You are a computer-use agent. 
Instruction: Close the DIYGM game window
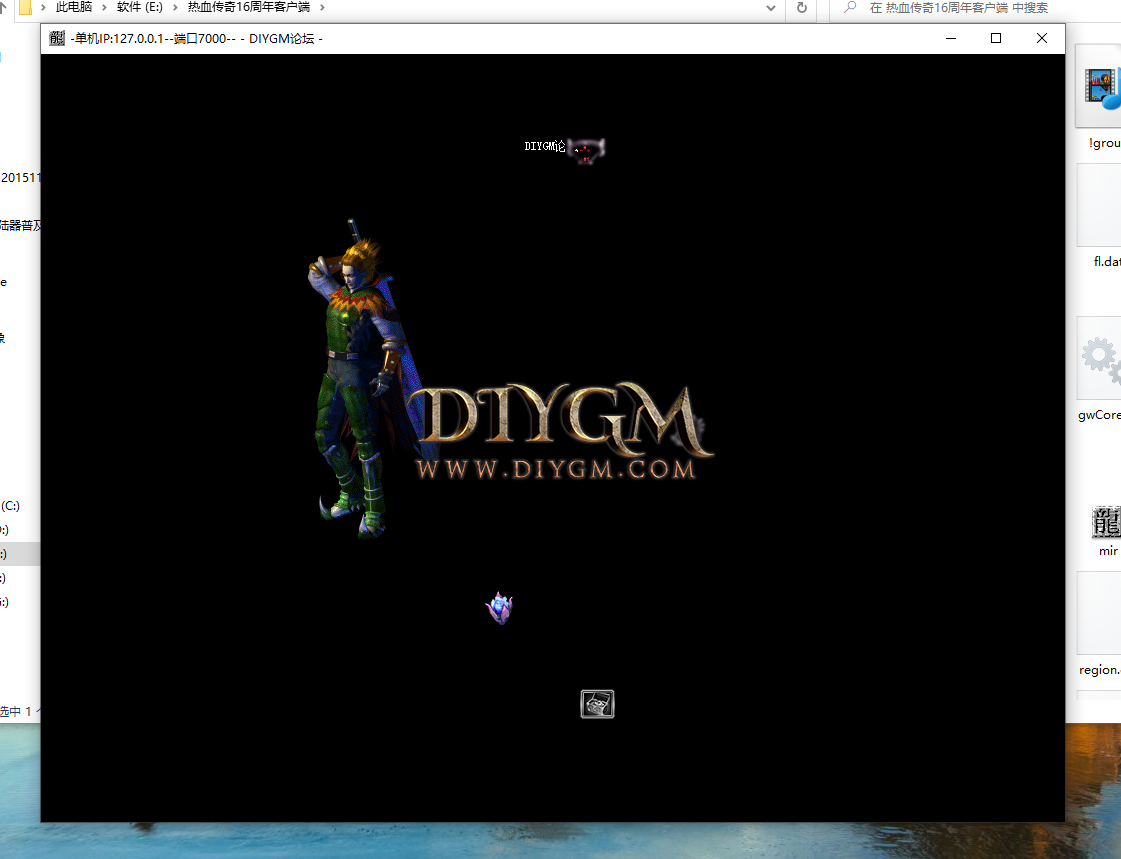(x=1042, y=38)
